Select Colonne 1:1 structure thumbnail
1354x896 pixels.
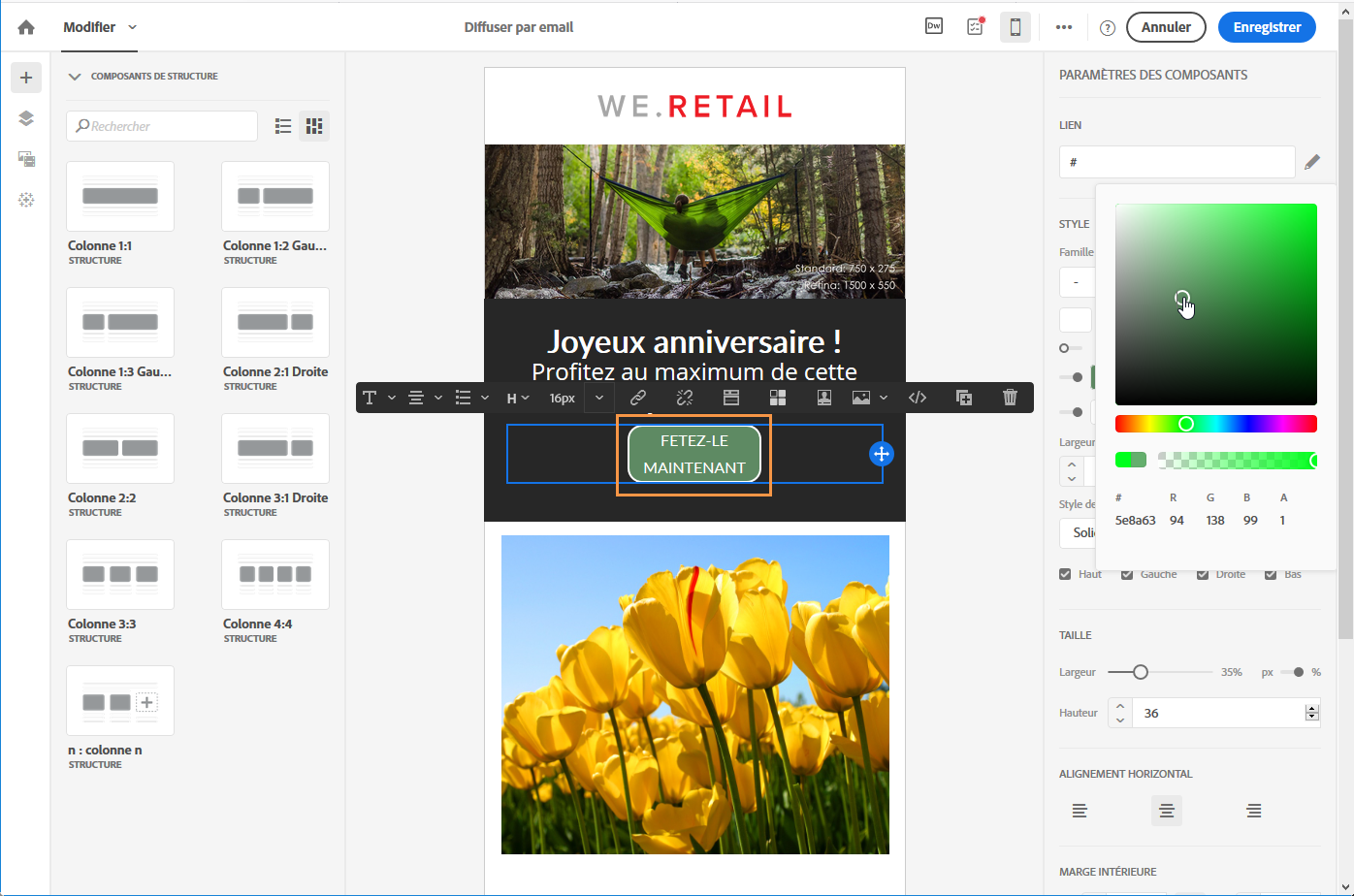click(x=120, y=196)
